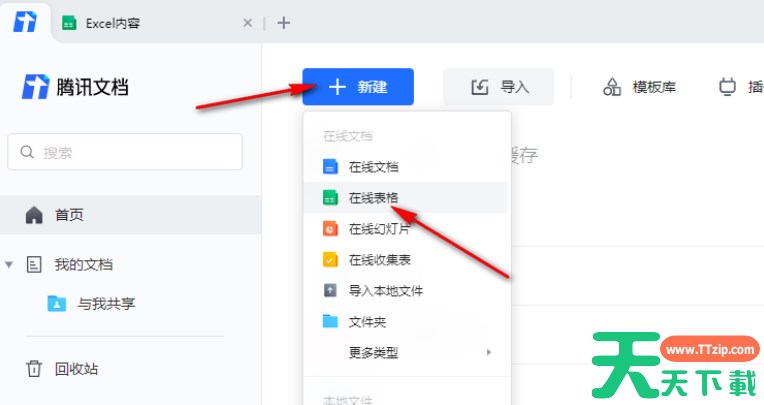This screenshot has height=405, width=764.
Task: Create a new 在线文档
Action: 373,167
